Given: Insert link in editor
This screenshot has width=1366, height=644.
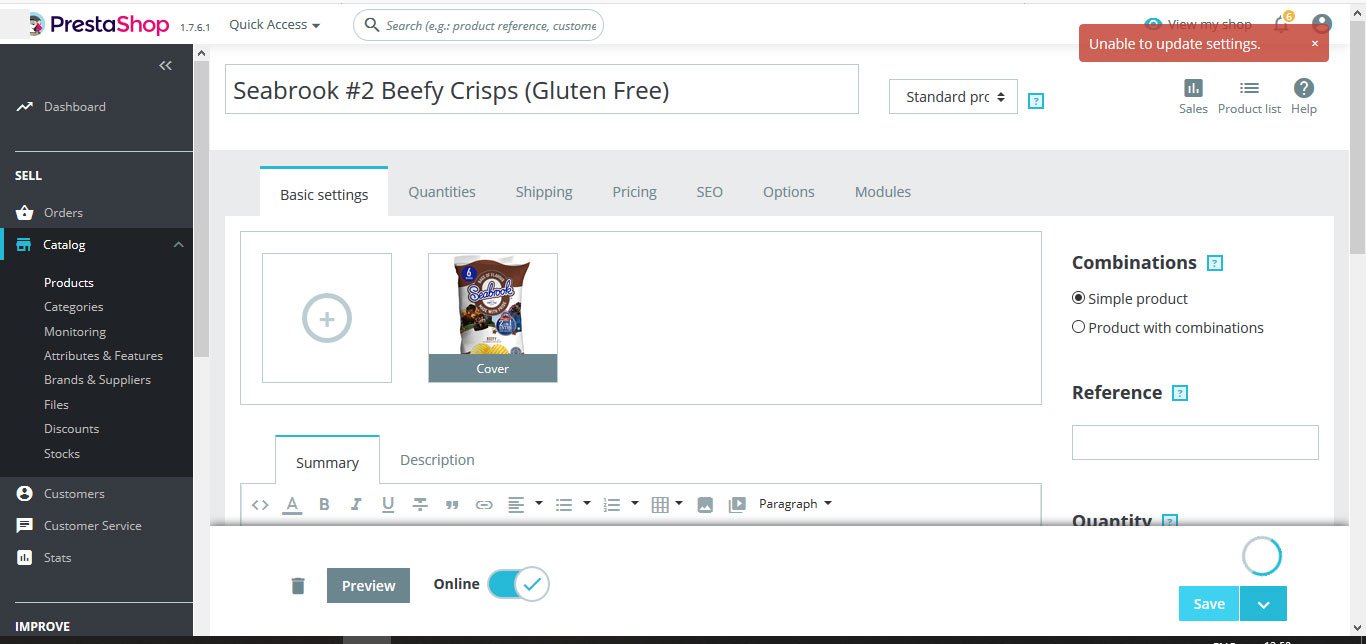Looking at the screenshot, I should coord(484,505).
